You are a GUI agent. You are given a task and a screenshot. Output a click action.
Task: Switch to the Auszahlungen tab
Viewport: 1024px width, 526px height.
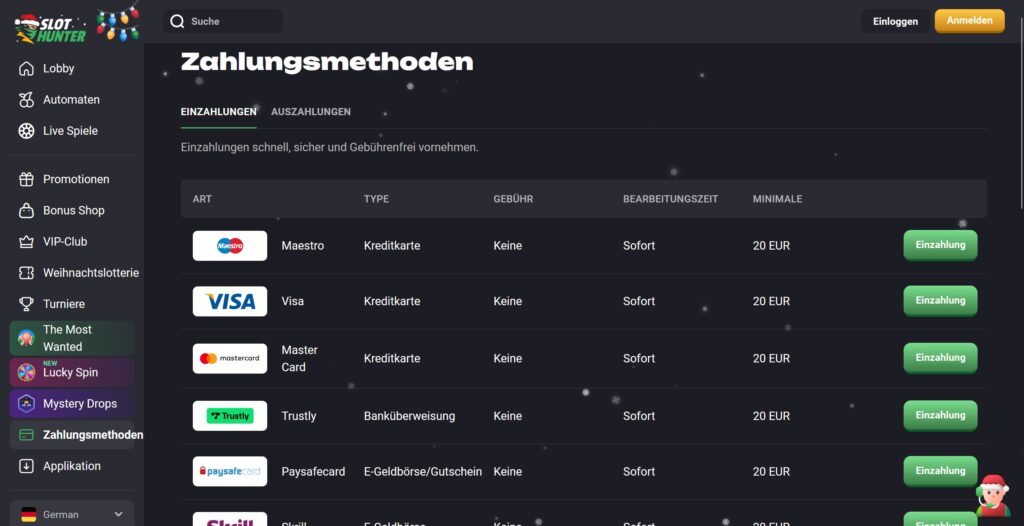pyautogui.click(x=310, y=112)
